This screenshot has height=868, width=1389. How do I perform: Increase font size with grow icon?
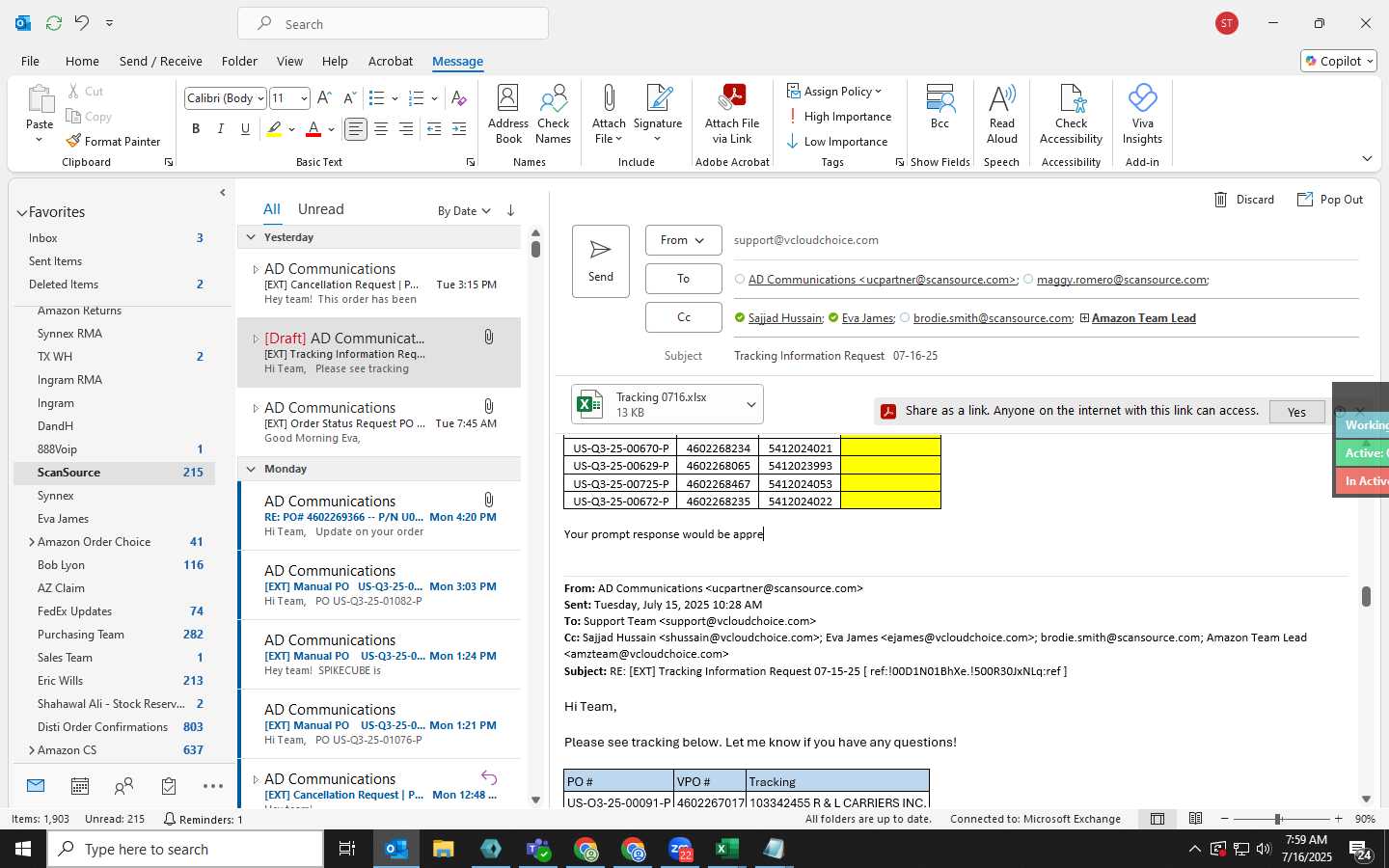(324, 97)
